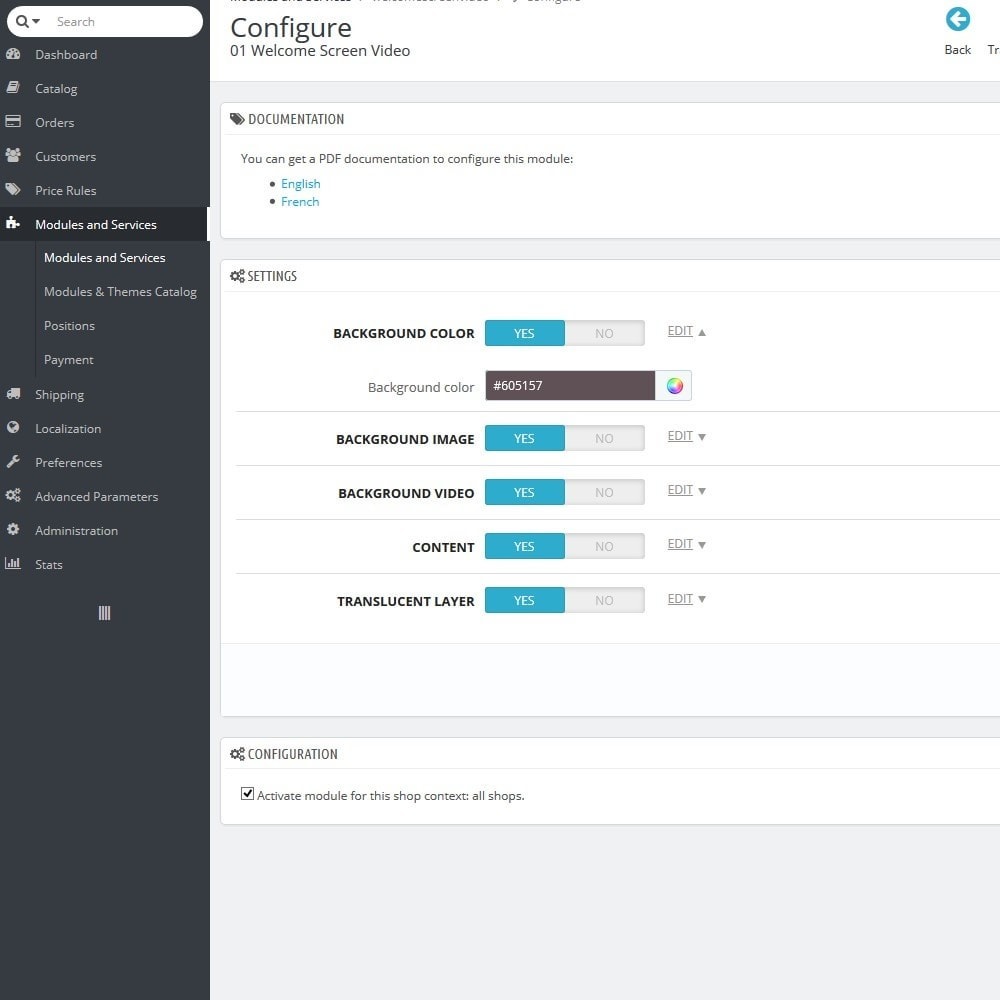This screenshot has height=1000, width=1000.
Task: Set Background Video to NO
Action: (604, 493)
